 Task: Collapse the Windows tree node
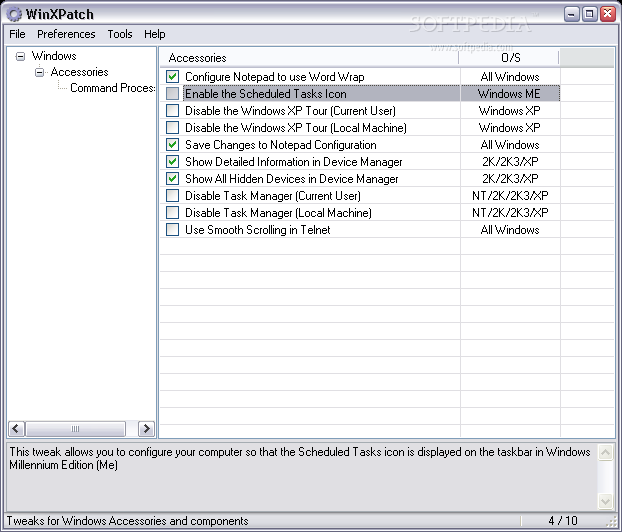[x=20, y=56]
